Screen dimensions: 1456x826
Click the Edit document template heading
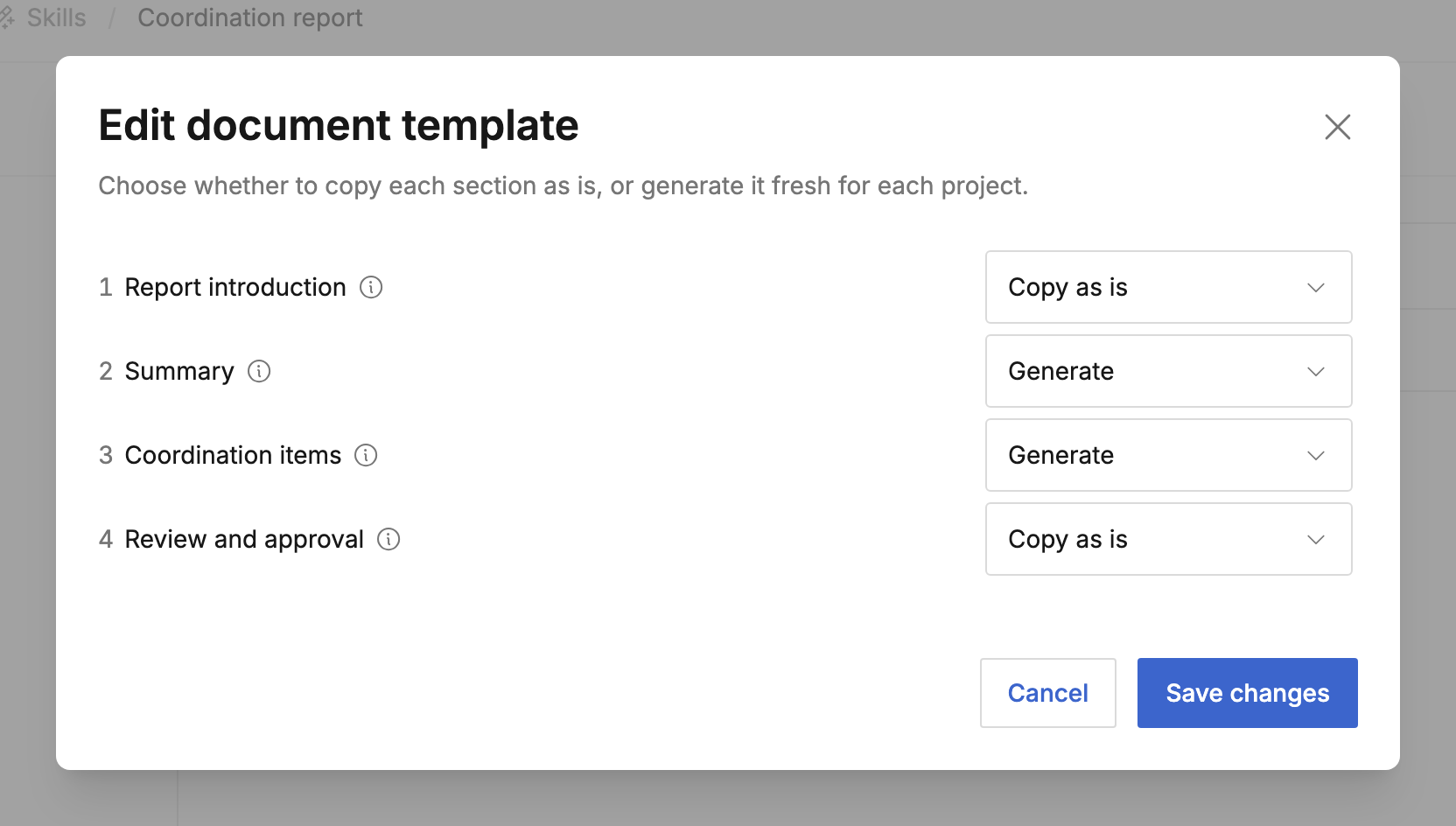point(339,125)
